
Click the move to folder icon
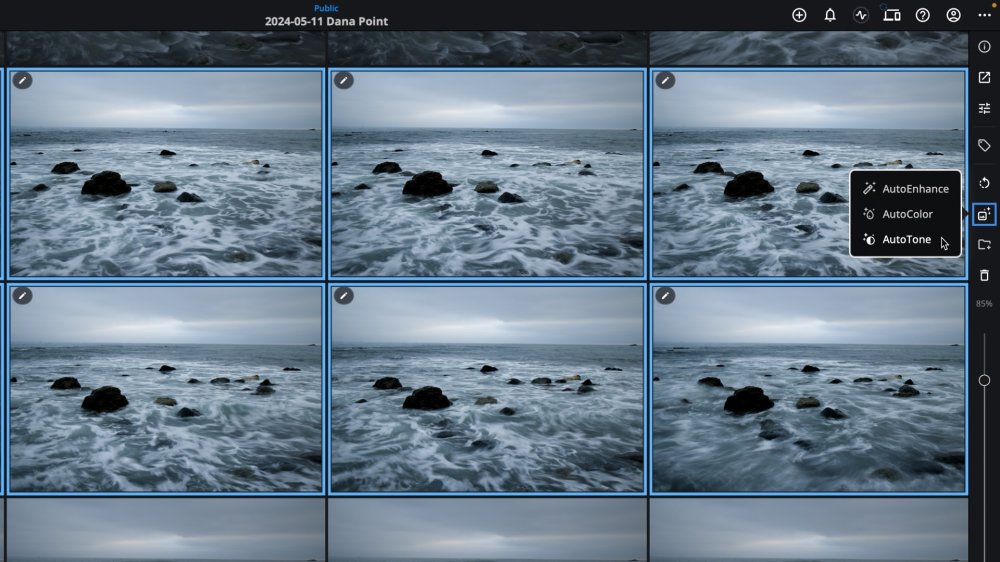[x=984, y=244]
